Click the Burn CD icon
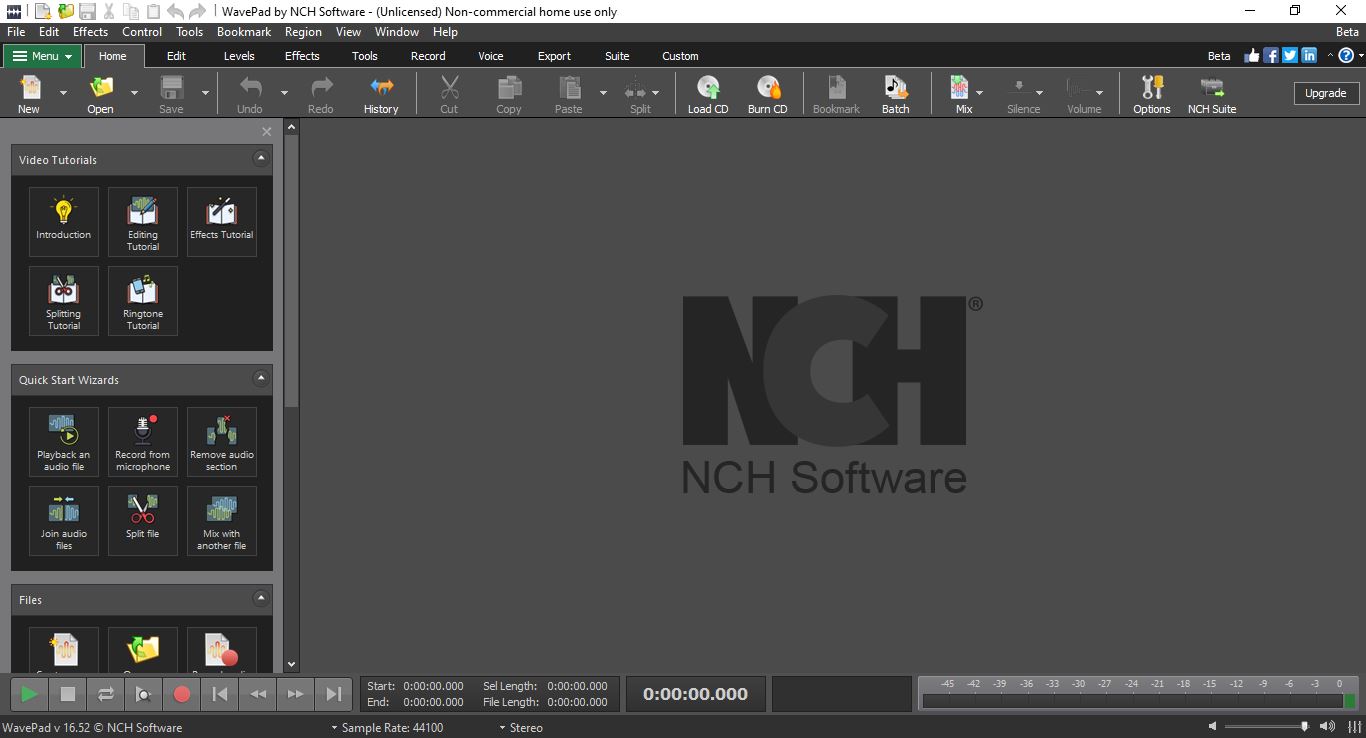 pyautogui.click(x=768, y=94)
